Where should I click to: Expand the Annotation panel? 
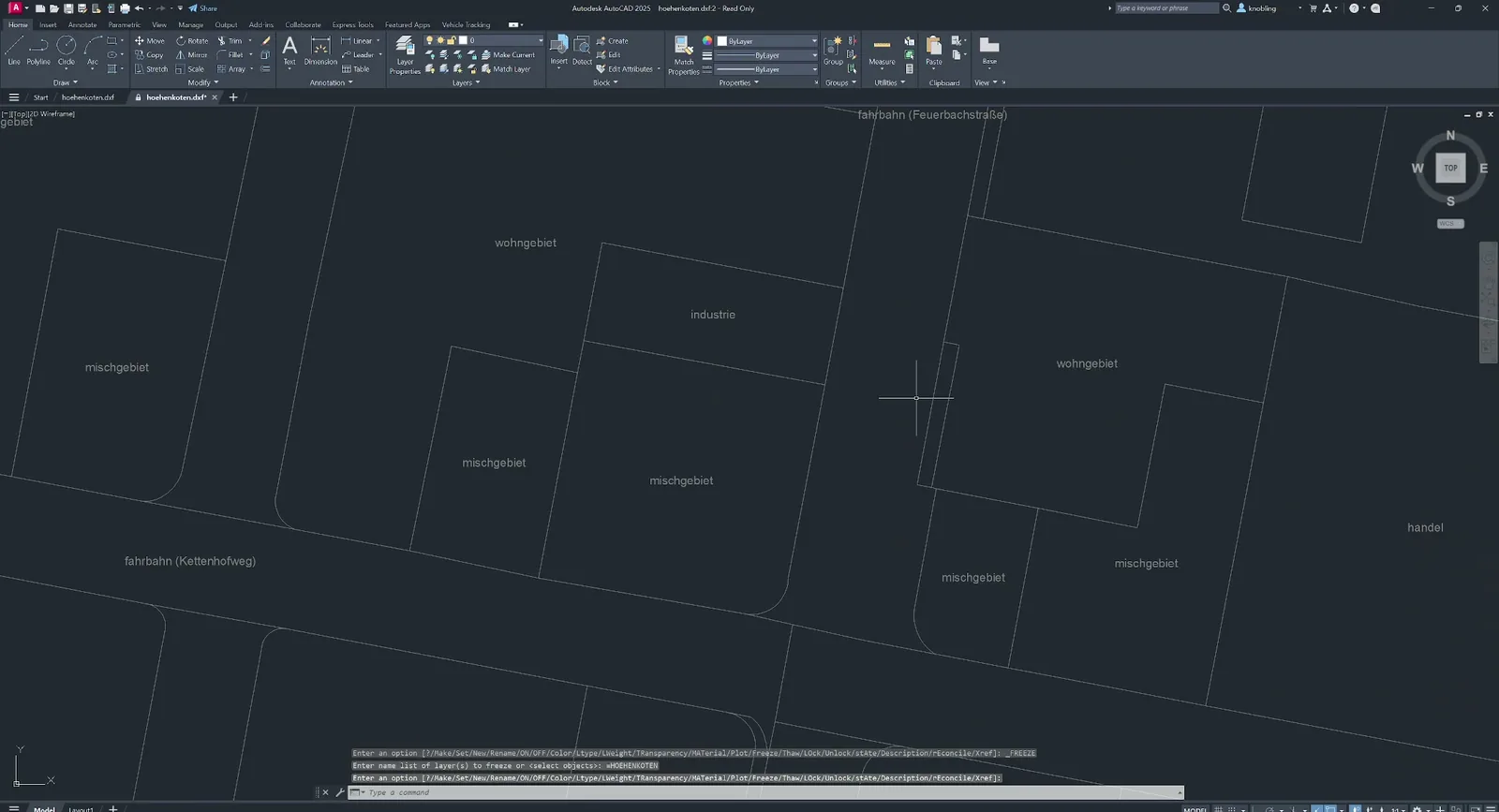pos(332,82)
